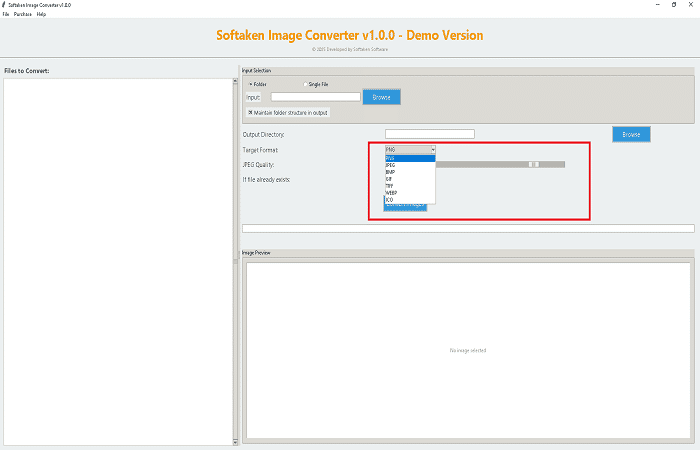Open the File menu
This screenshot has width=700, height=450.
6,14
